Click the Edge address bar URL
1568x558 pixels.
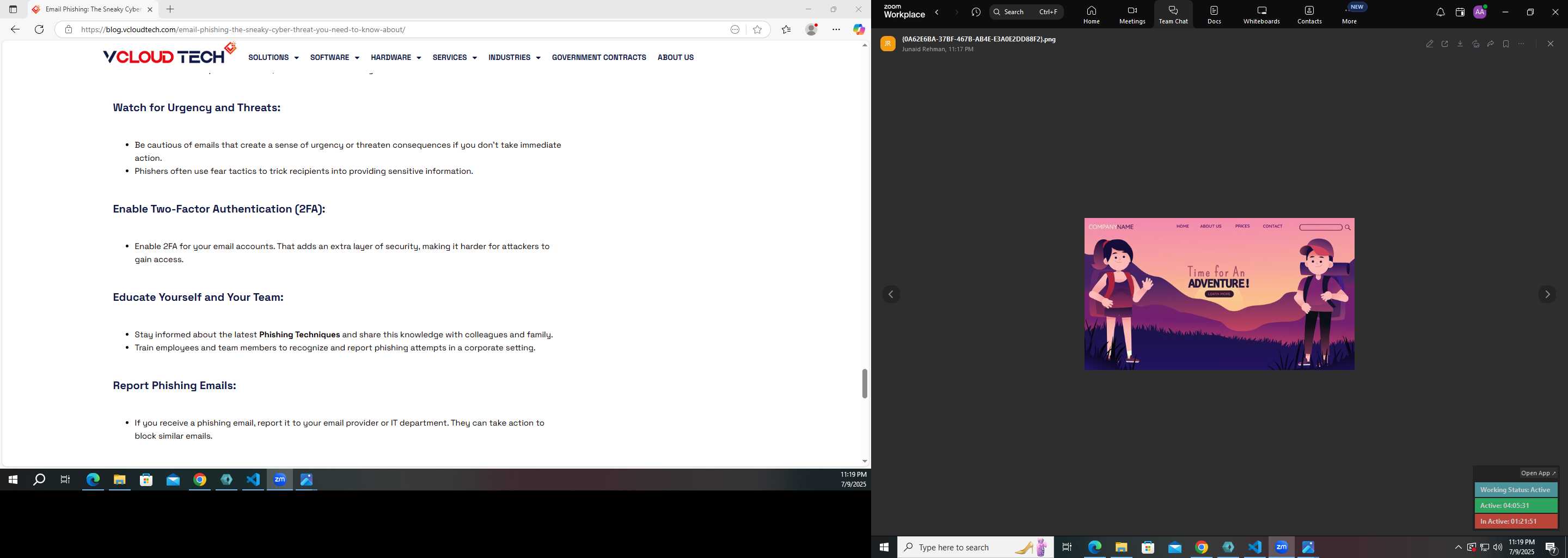(243, 29)
